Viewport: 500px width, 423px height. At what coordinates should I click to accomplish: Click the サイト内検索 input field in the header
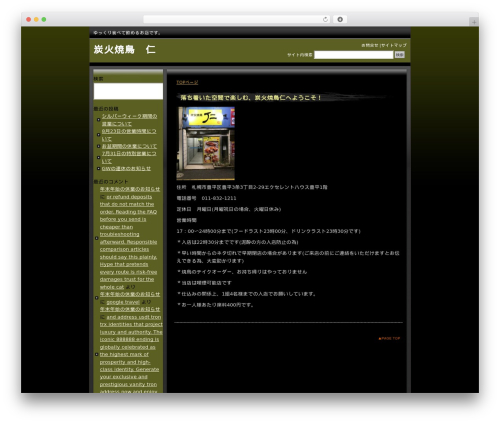point(354,55)
